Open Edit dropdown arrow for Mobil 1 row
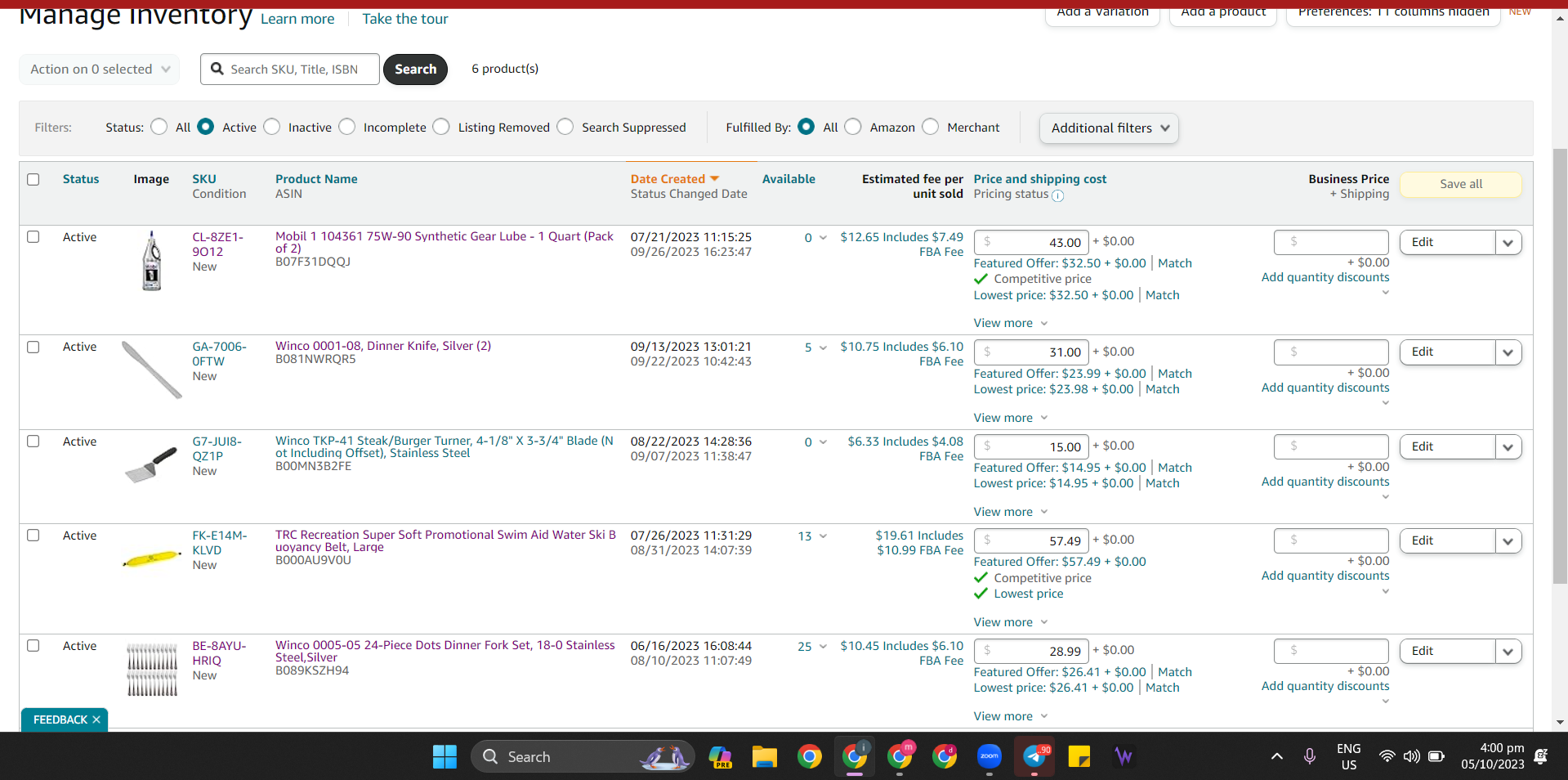This screenshot has width=1568, height=780. [1508, 243]
